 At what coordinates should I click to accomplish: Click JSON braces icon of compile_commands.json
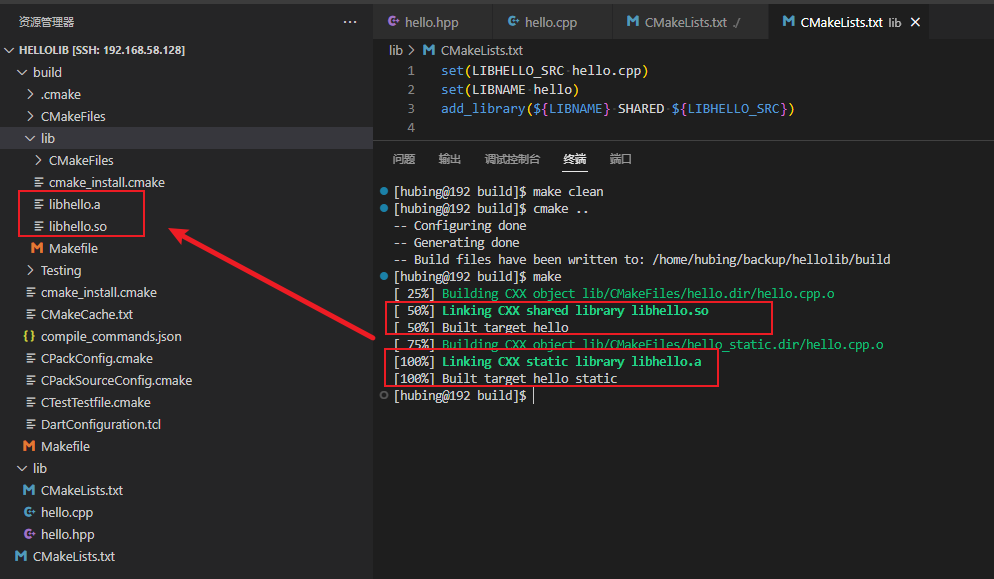[29, 336]
